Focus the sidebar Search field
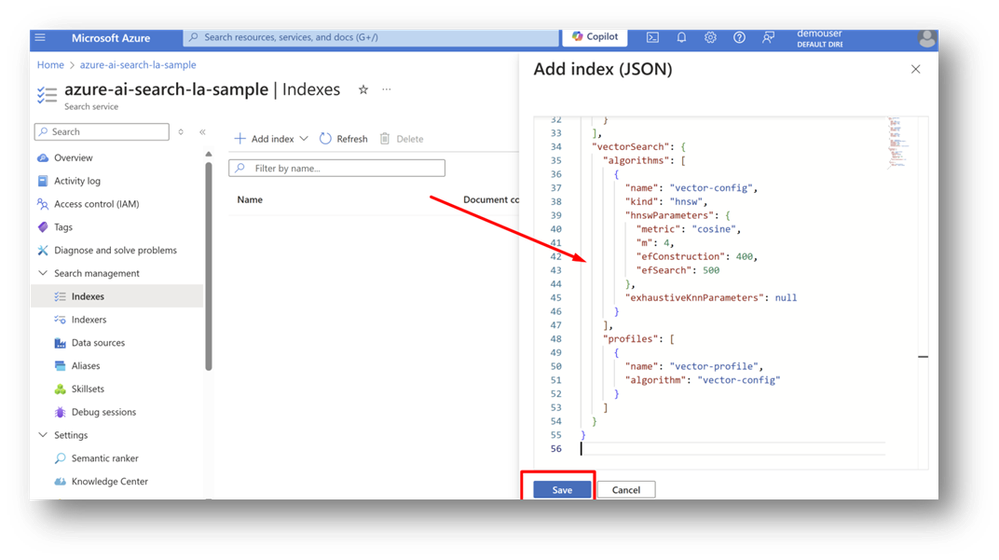 [102, 132]
